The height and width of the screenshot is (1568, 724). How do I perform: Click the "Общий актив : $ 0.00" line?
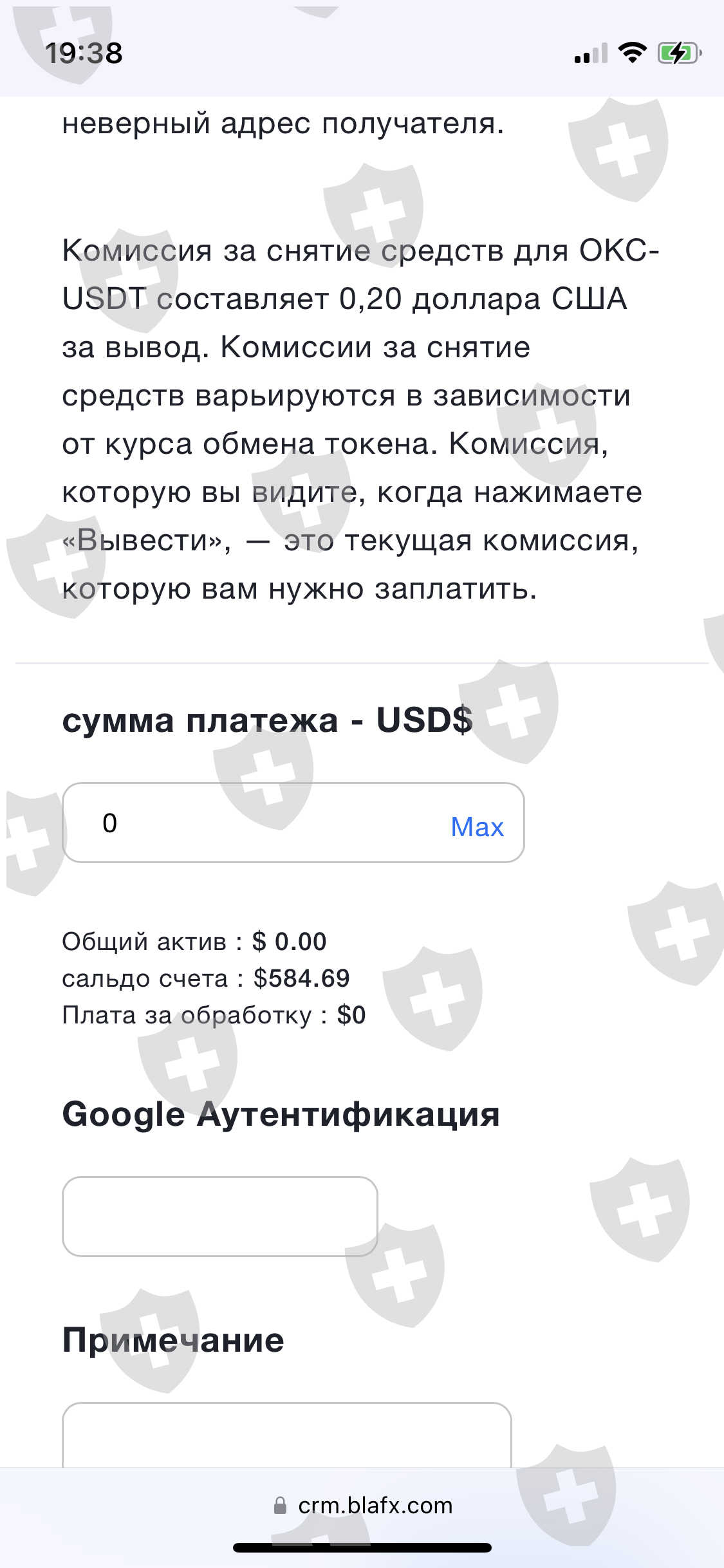(x=194, y=942)
